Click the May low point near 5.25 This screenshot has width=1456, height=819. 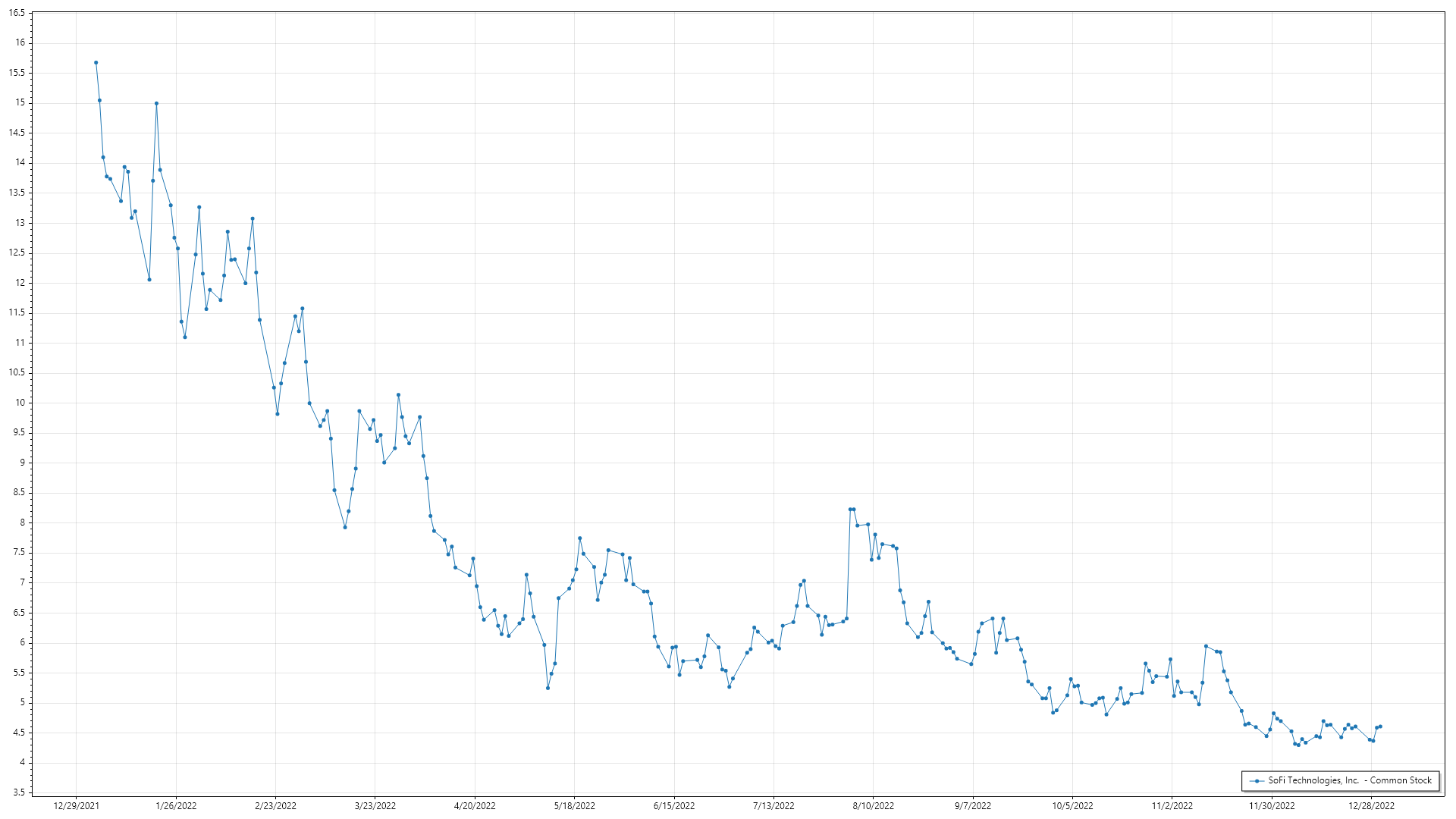pos(548,688)
